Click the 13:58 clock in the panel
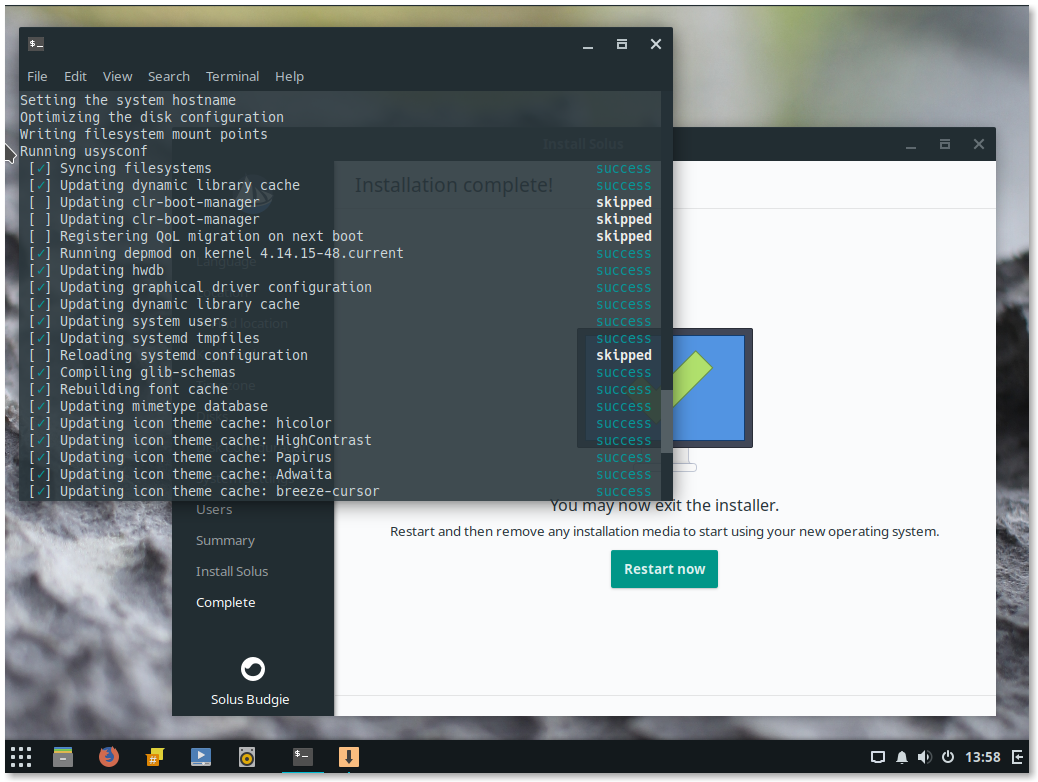The image size is (1038, 782). click(982, 757)
